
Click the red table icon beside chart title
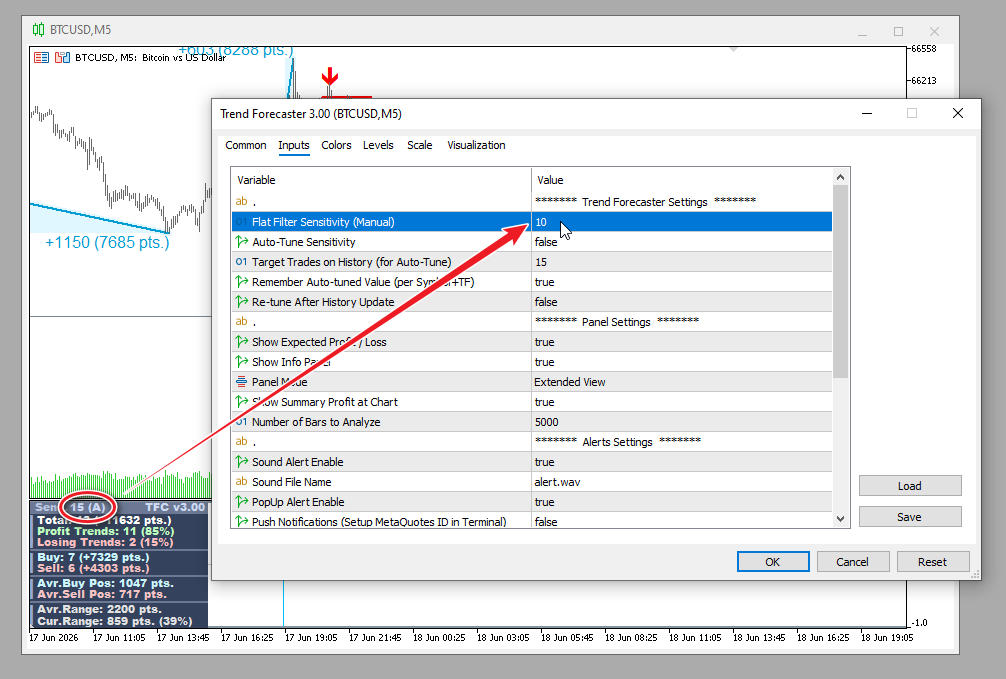pyautogui.click(x=42, y=58)
